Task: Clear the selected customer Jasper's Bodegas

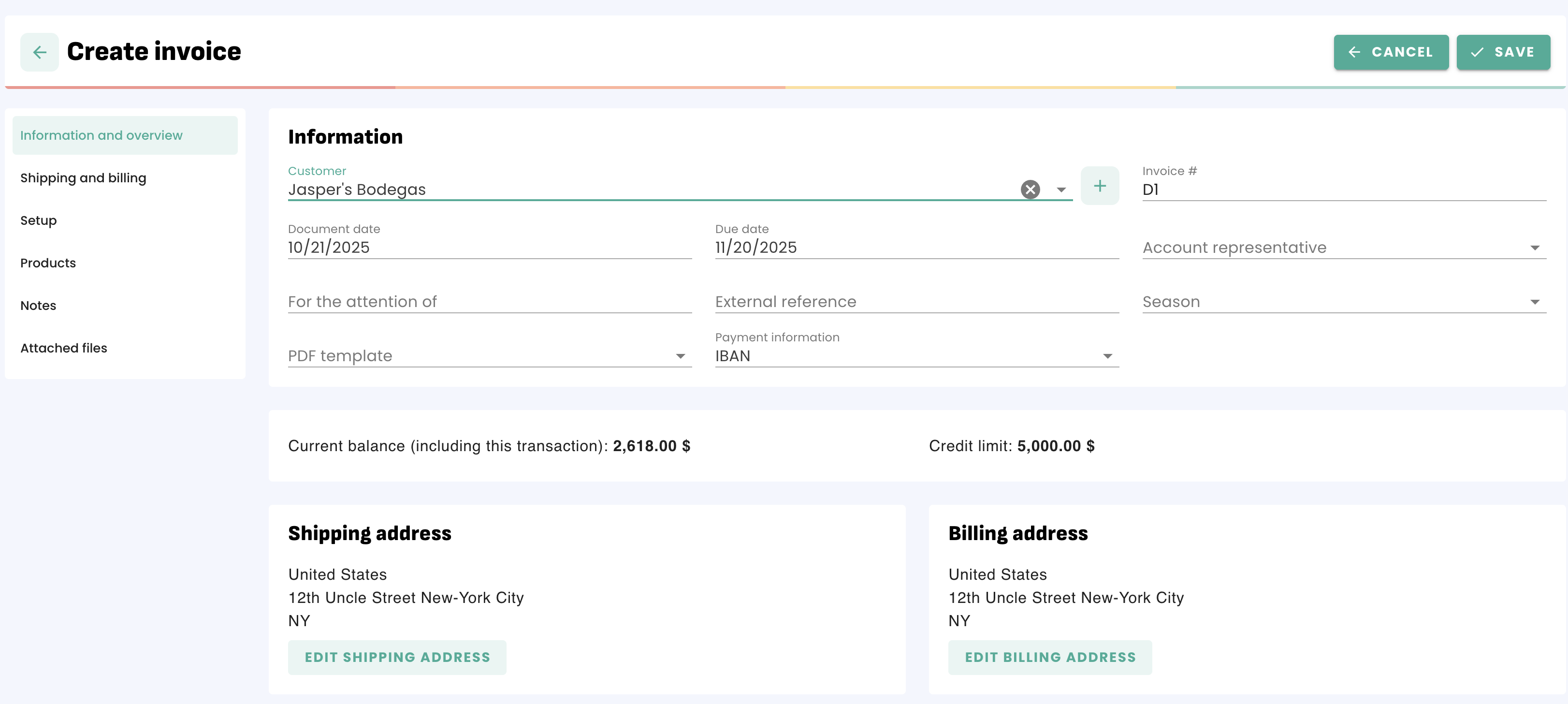Action: coord(1030,190)
